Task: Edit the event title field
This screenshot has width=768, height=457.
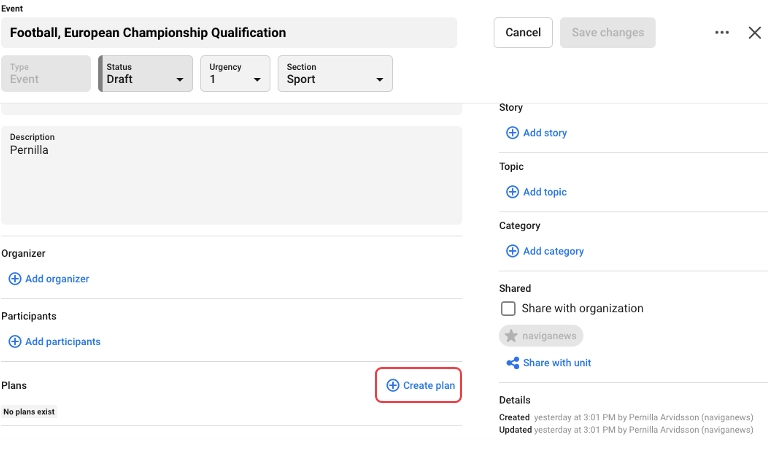Action: tap(228, 33)
